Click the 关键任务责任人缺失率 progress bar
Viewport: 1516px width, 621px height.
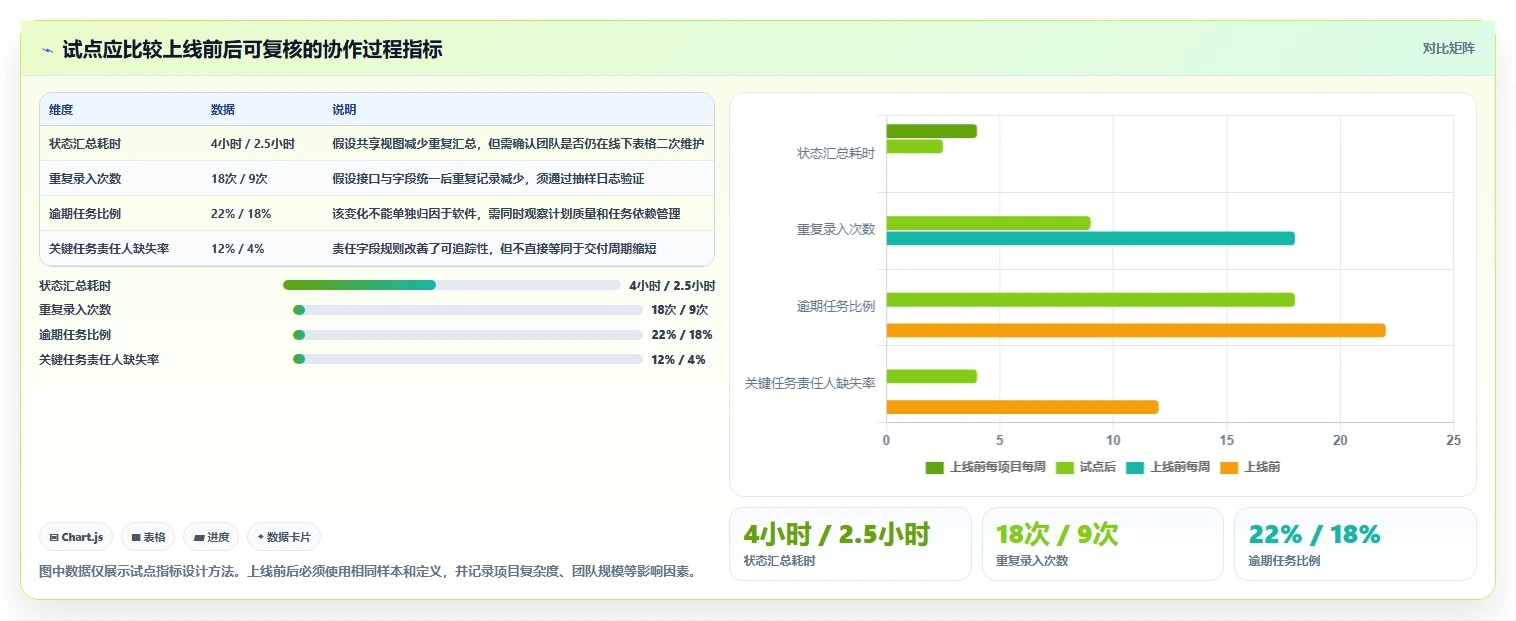468,359
